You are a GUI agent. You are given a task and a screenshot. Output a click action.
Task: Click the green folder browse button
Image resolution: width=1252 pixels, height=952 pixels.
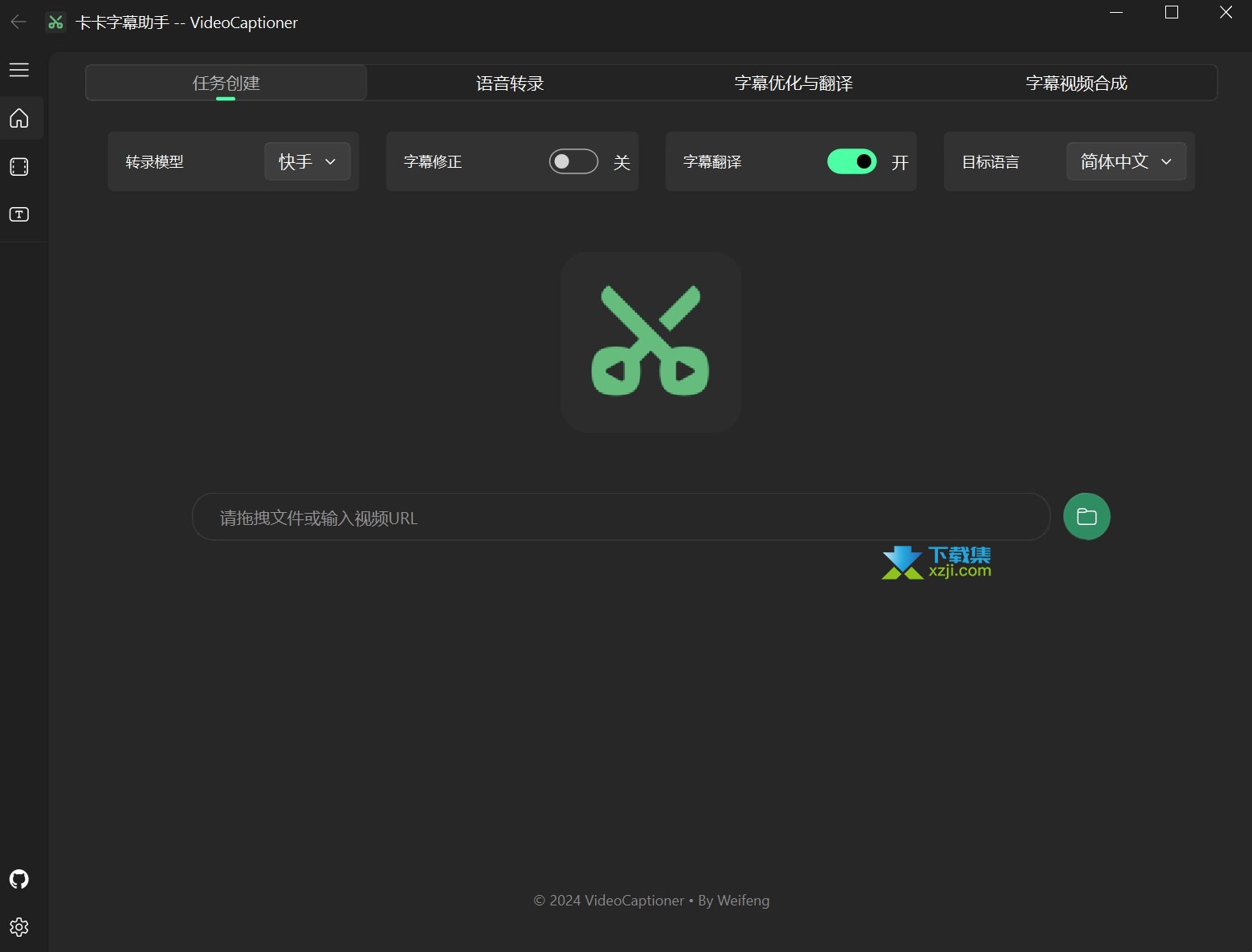1087,516
